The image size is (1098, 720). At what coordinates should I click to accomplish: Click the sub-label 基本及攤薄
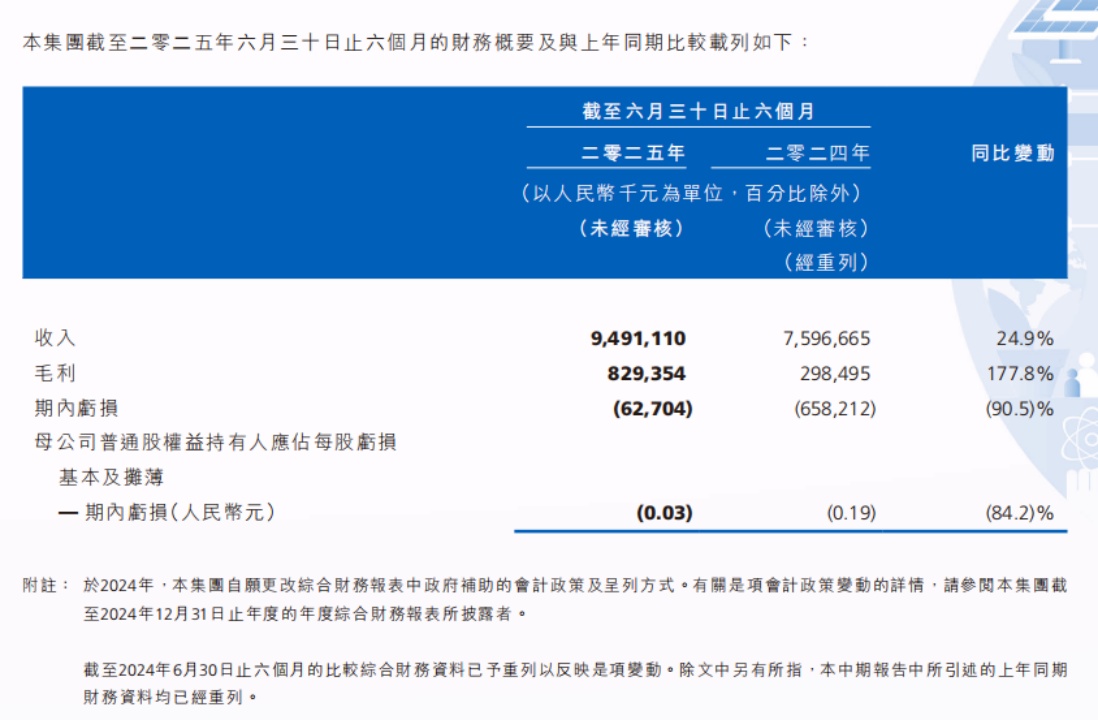111,478
